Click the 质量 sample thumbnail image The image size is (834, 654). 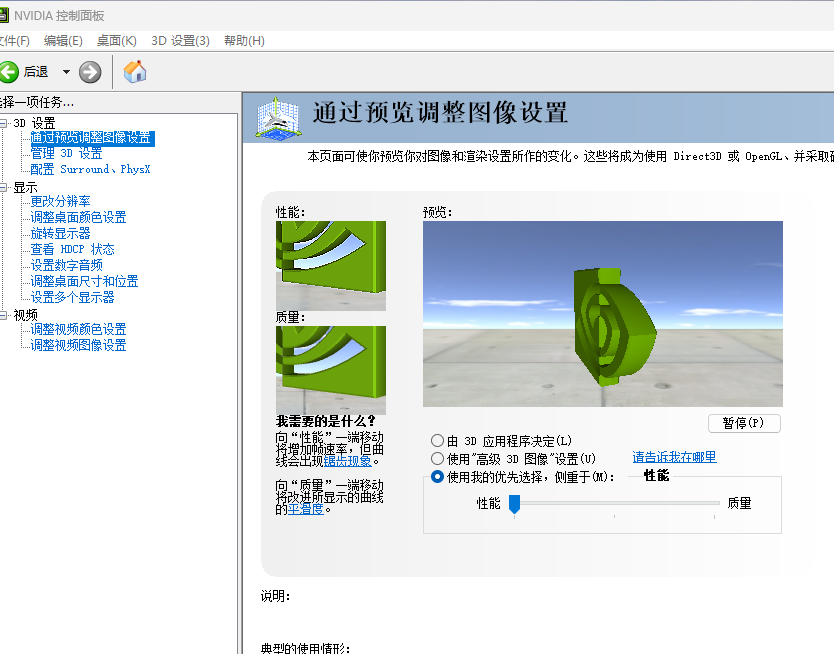(x=331, y=370)
